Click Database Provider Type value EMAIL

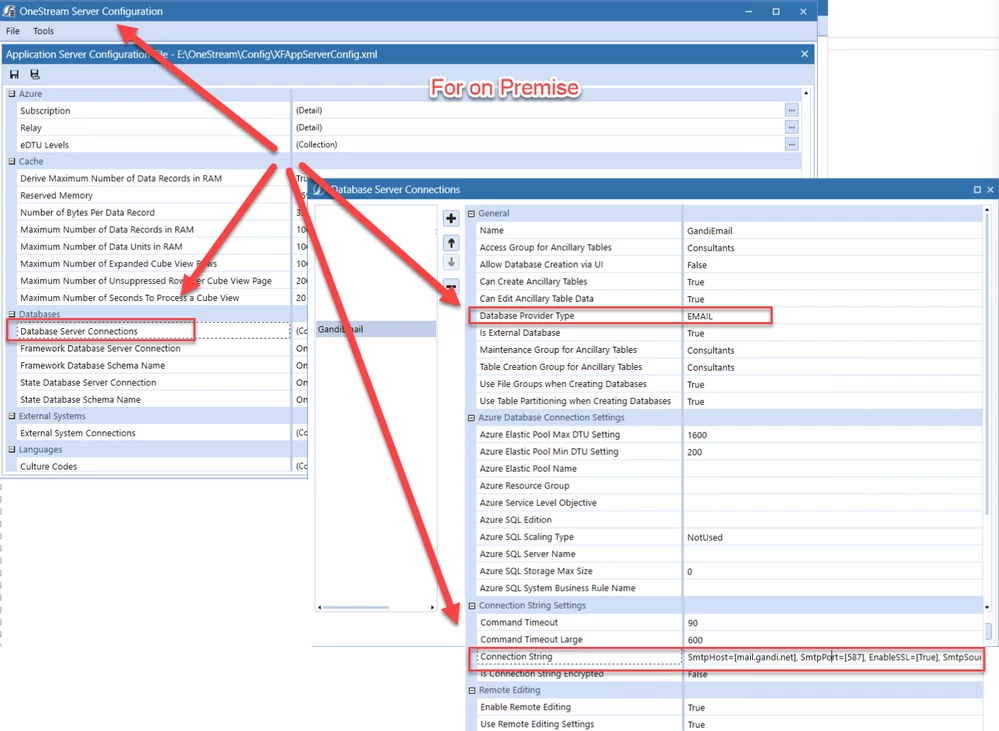click(700, 316)
